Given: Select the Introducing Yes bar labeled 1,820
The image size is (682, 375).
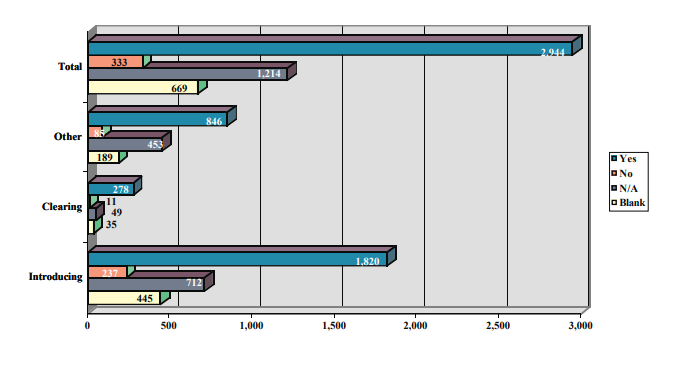Looking at the screenshot, I should pos(237,259).
